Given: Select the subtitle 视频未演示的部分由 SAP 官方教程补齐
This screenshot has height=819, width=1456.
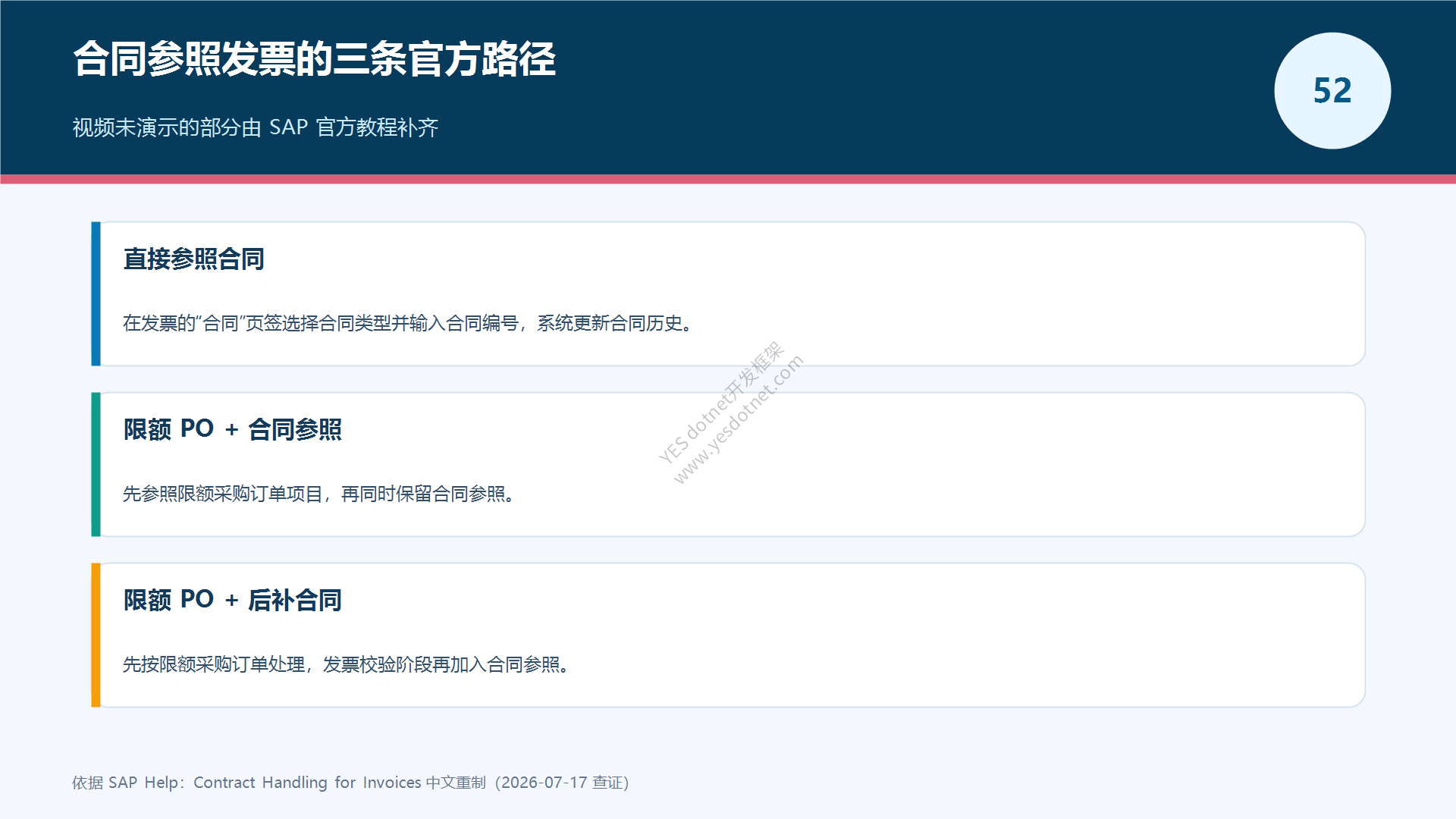Looking at the screenshot, I should tap(256, 127).
